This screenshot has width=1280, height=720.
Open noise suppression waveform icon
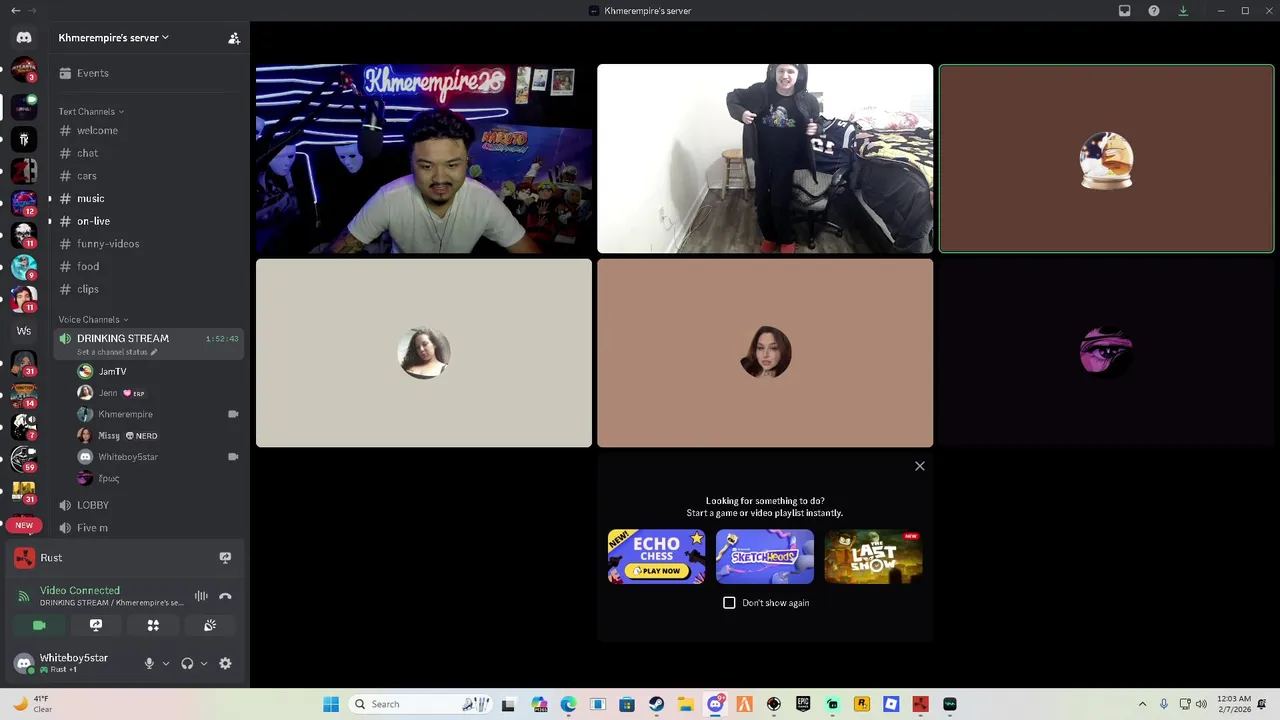pyautogui.click(x=201, y=596)
